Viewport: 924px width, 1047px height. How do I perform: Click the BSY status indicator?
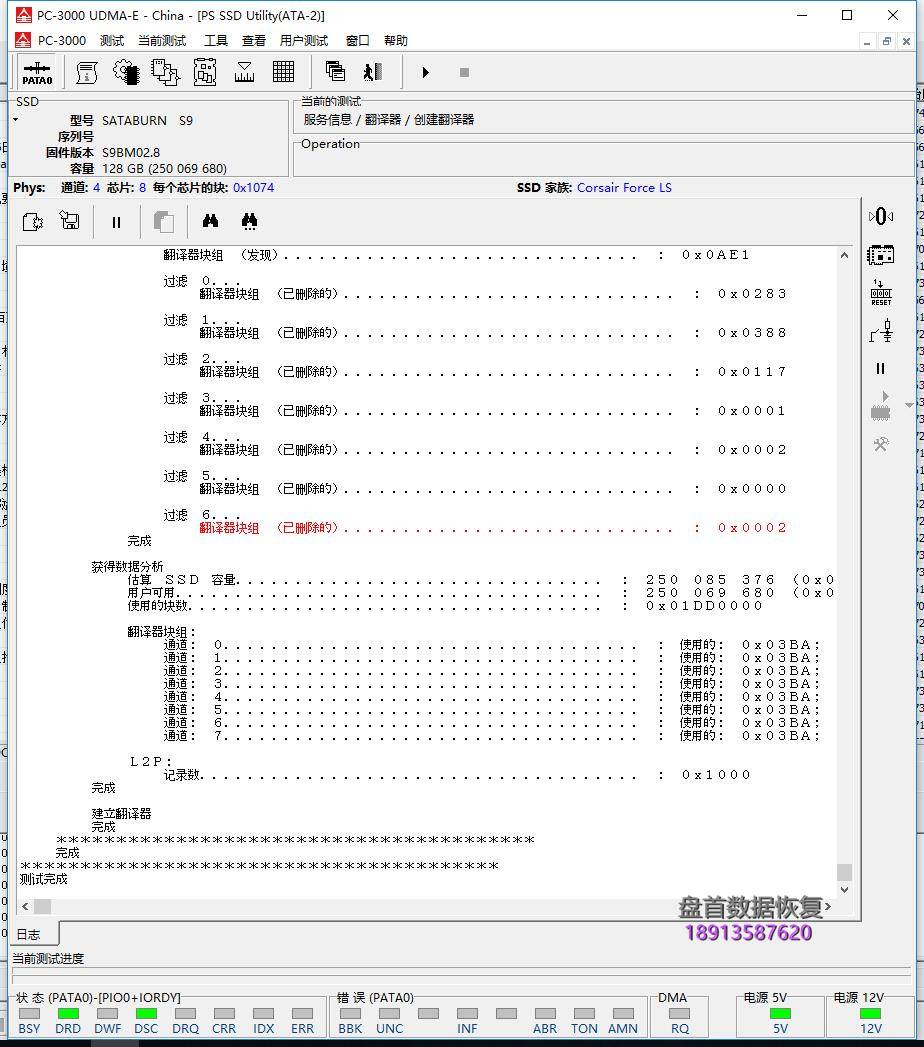[29, 1014]
